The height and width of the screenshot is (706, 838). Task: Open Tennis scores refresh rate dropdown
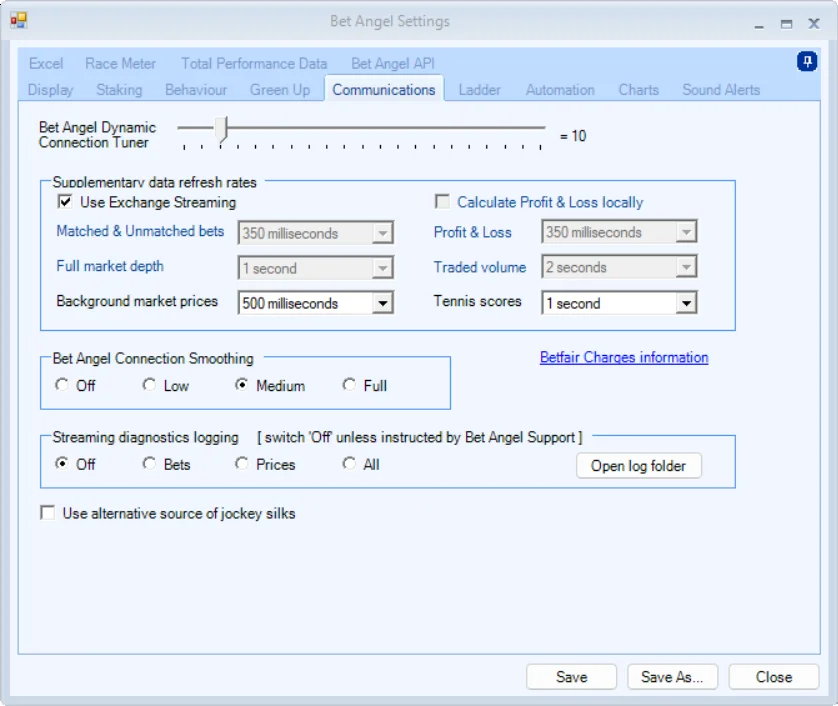pyautogui.click(x=686, y=303)
